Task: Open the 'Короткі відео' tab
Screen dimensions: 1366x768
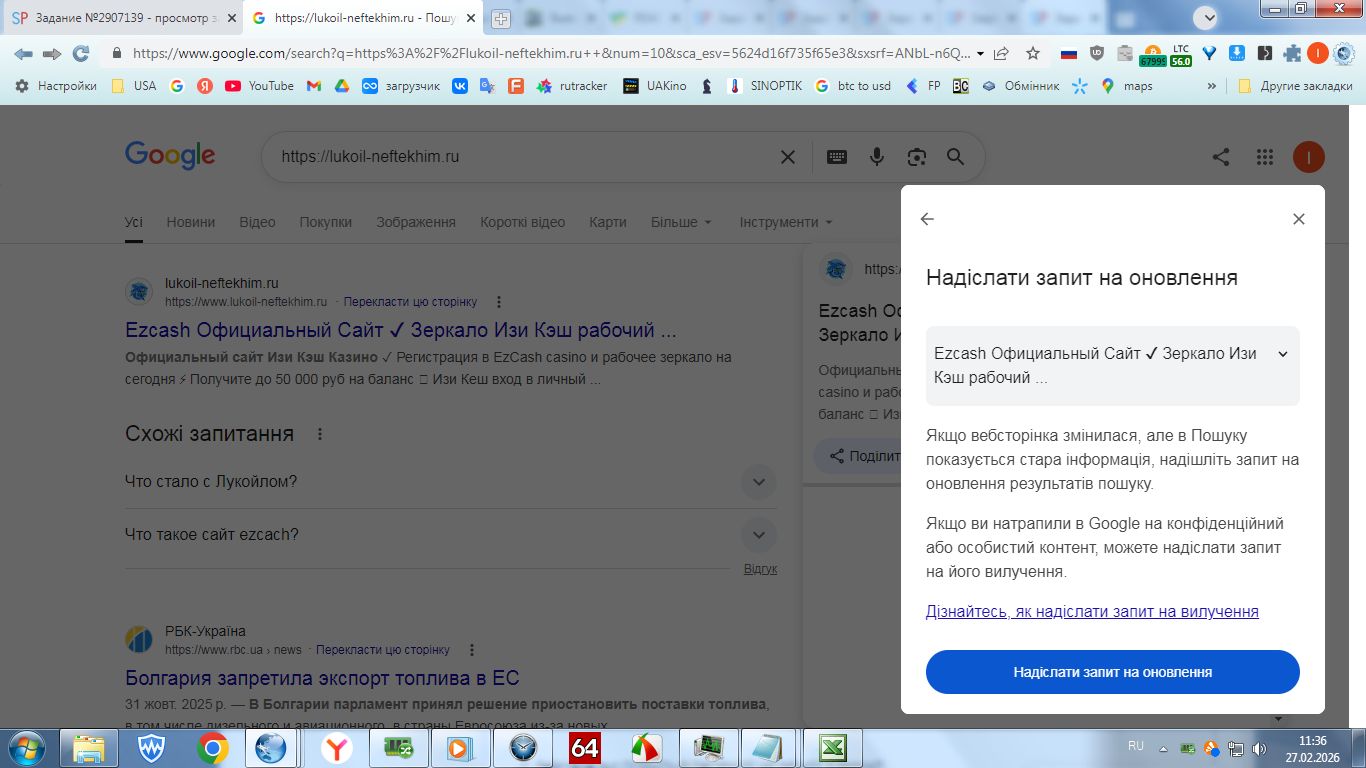Action: [522, 222]
